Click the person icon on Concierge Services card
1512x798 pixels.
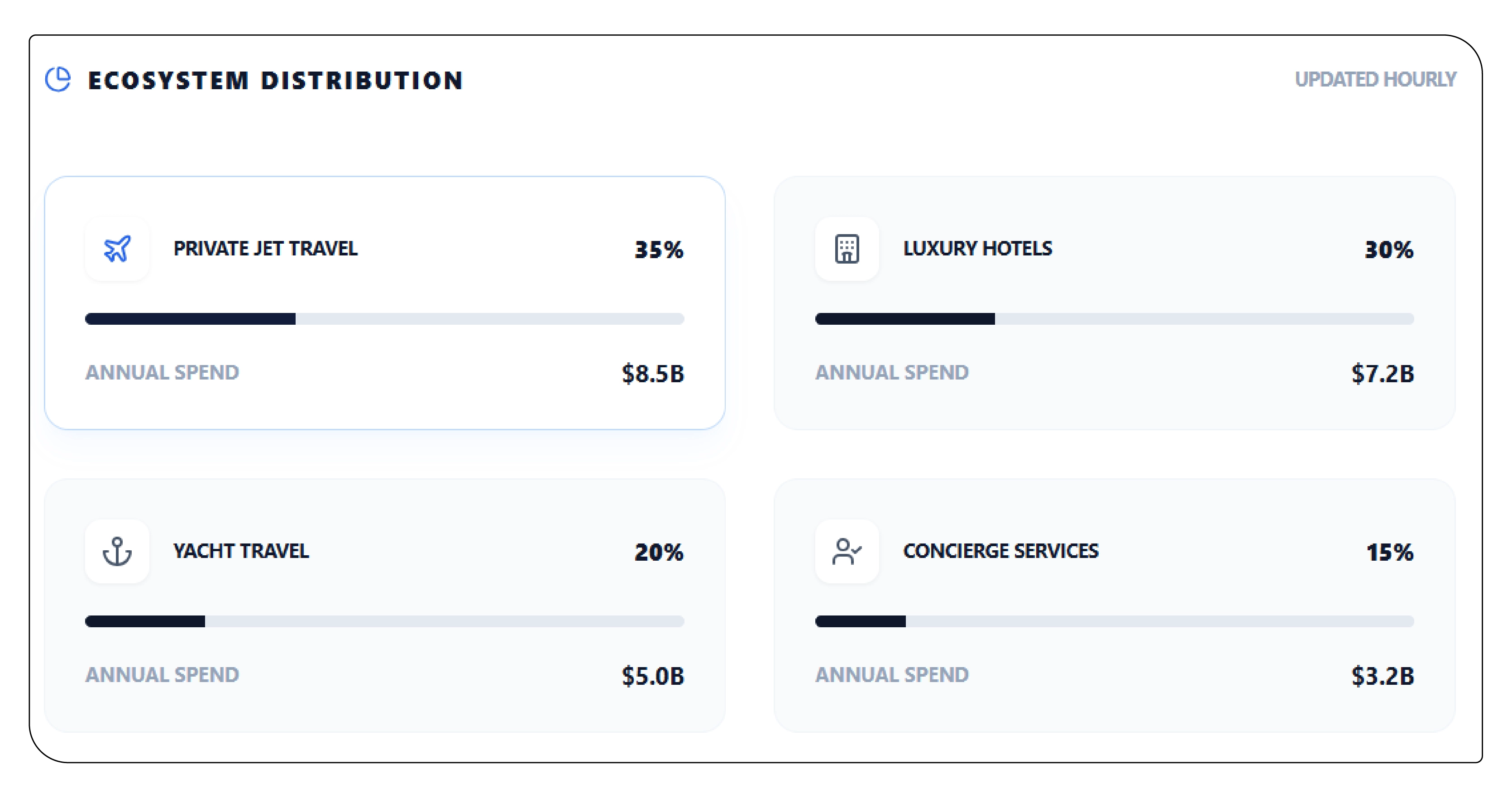[847, 552]
